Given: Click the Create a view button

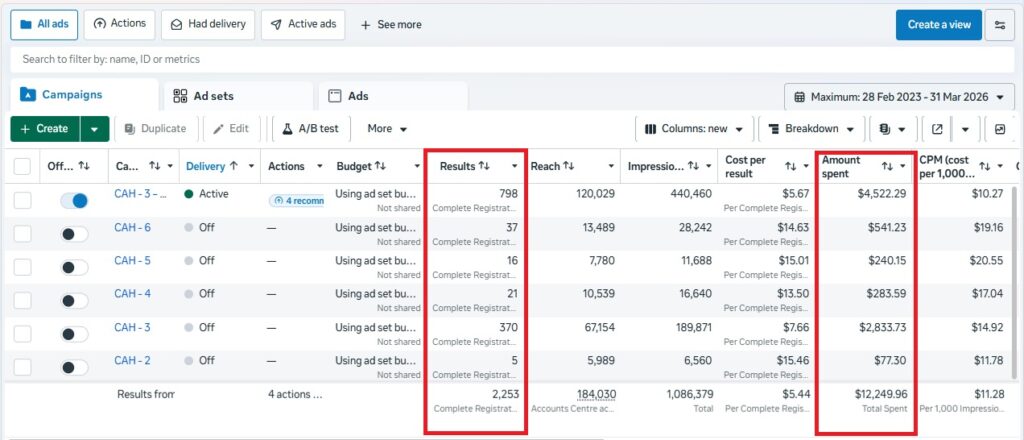Looking at the screenshot, I should coord(938,25).
